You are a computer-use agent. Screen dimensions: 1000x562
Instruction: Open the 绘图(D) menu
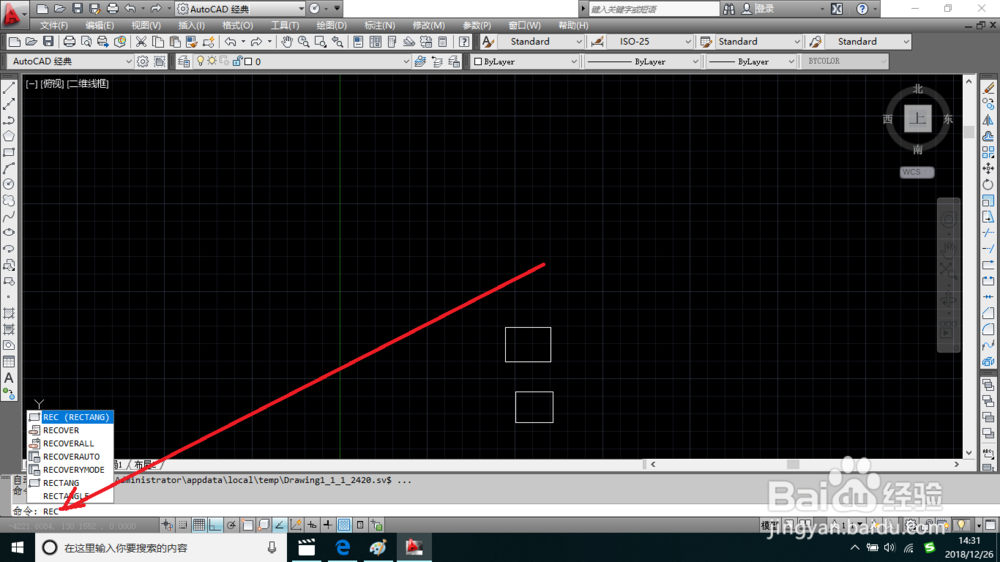point(332,26)
